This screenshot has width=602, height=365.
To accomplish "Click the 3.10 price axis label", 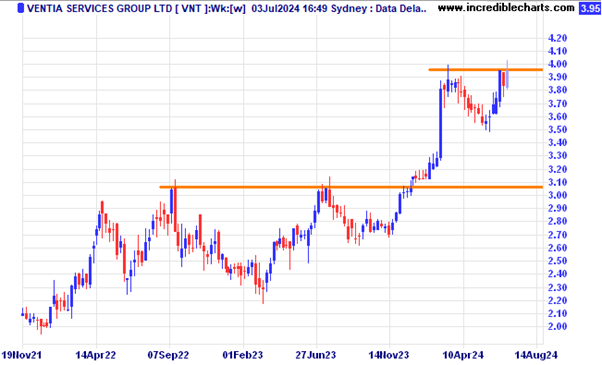I will [557, 182].
